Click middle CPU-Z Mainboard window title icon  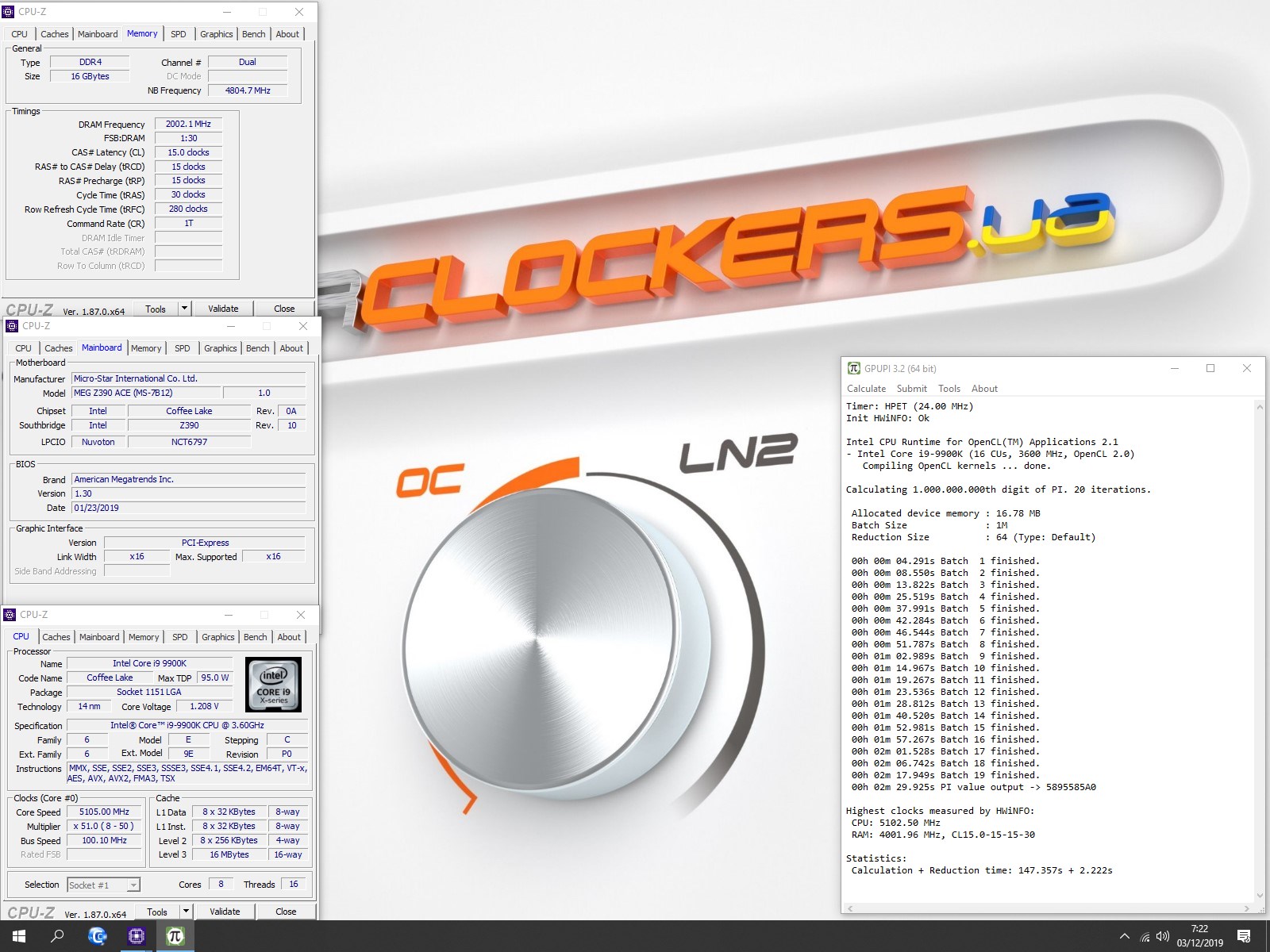click(x=12, y=326)
